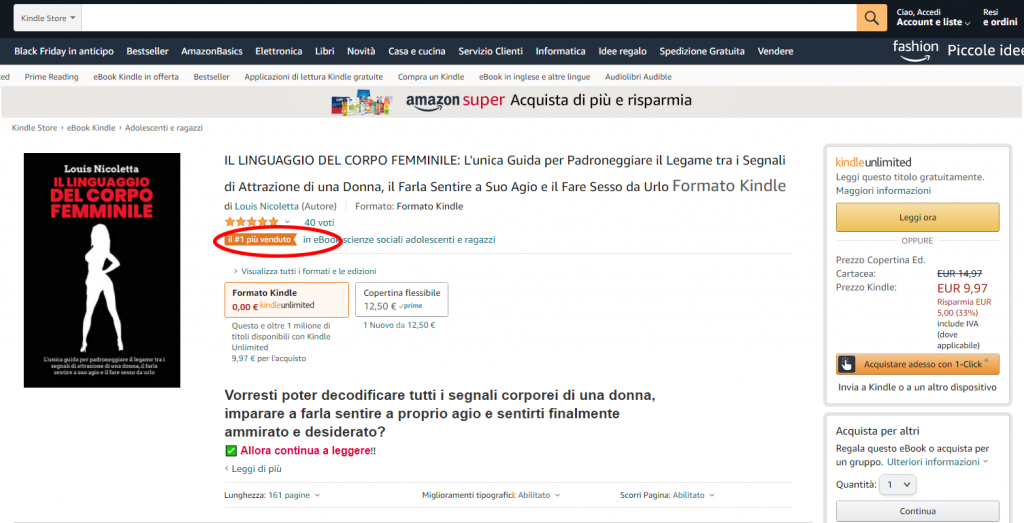Click Kindle Store breadcrumb link
The width and height of the screenshot is (1024, 523).
35,128
